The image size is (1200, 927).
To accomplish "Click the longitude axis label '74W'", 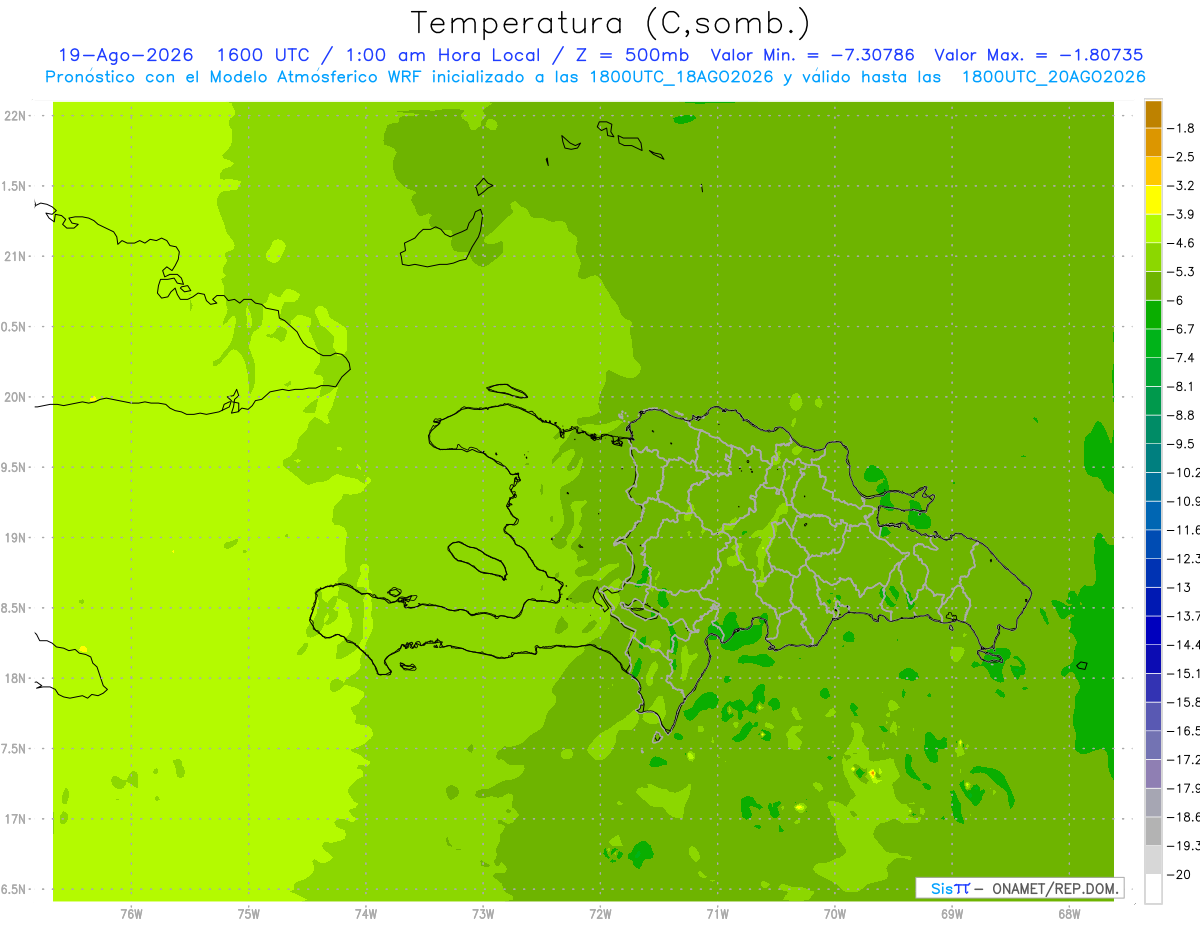I will 366,914.
